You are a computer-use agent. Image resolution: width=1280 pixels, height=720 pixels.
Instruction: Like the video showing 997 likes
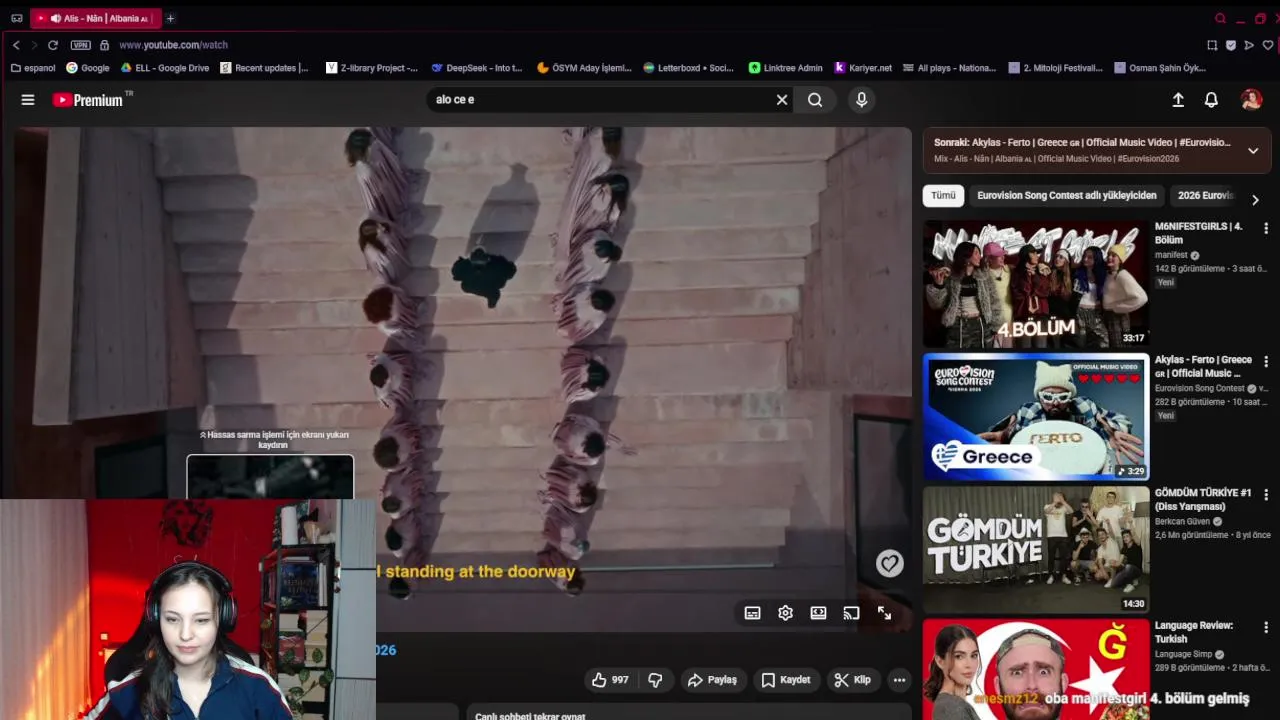610,680
